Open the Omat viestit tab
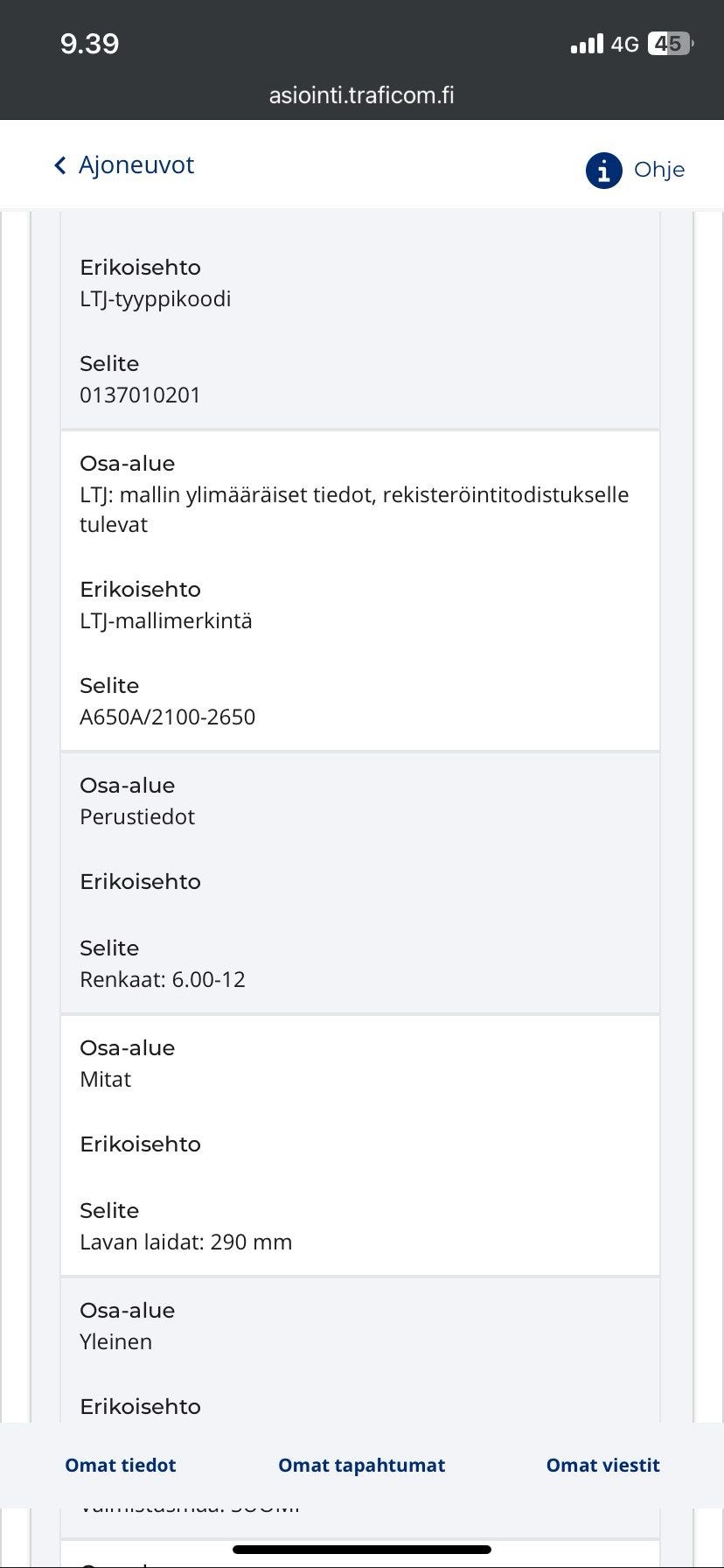Screen dimensions: 724x1568 point(602,1465)
